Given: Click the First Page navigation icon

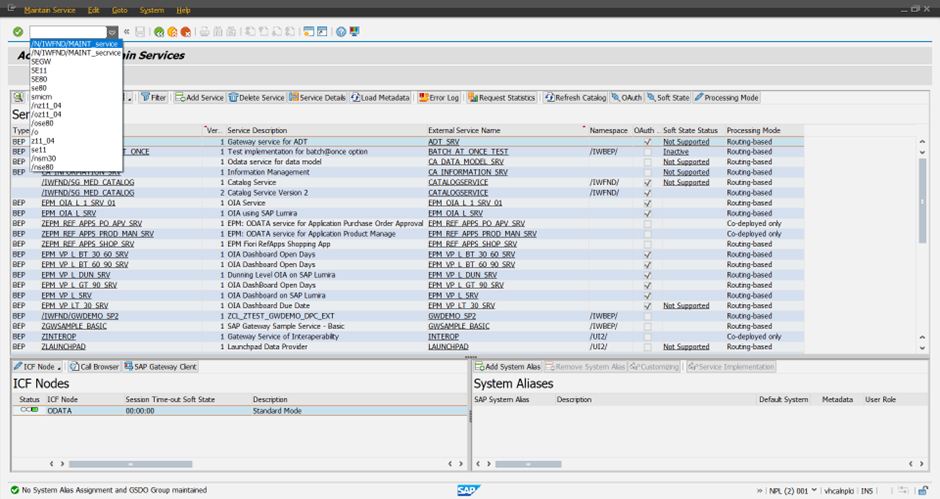Looking at the screenshot, I should coord(250,32).
